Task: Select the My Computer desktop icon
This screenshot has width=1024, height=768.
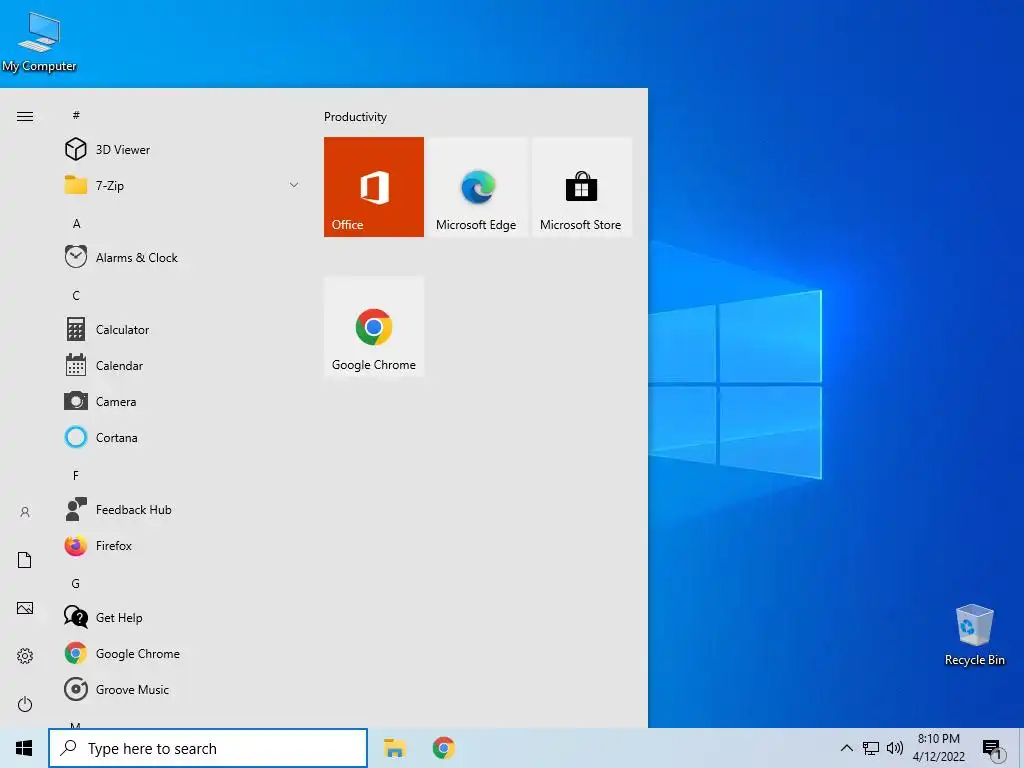Action: point(39,42)
